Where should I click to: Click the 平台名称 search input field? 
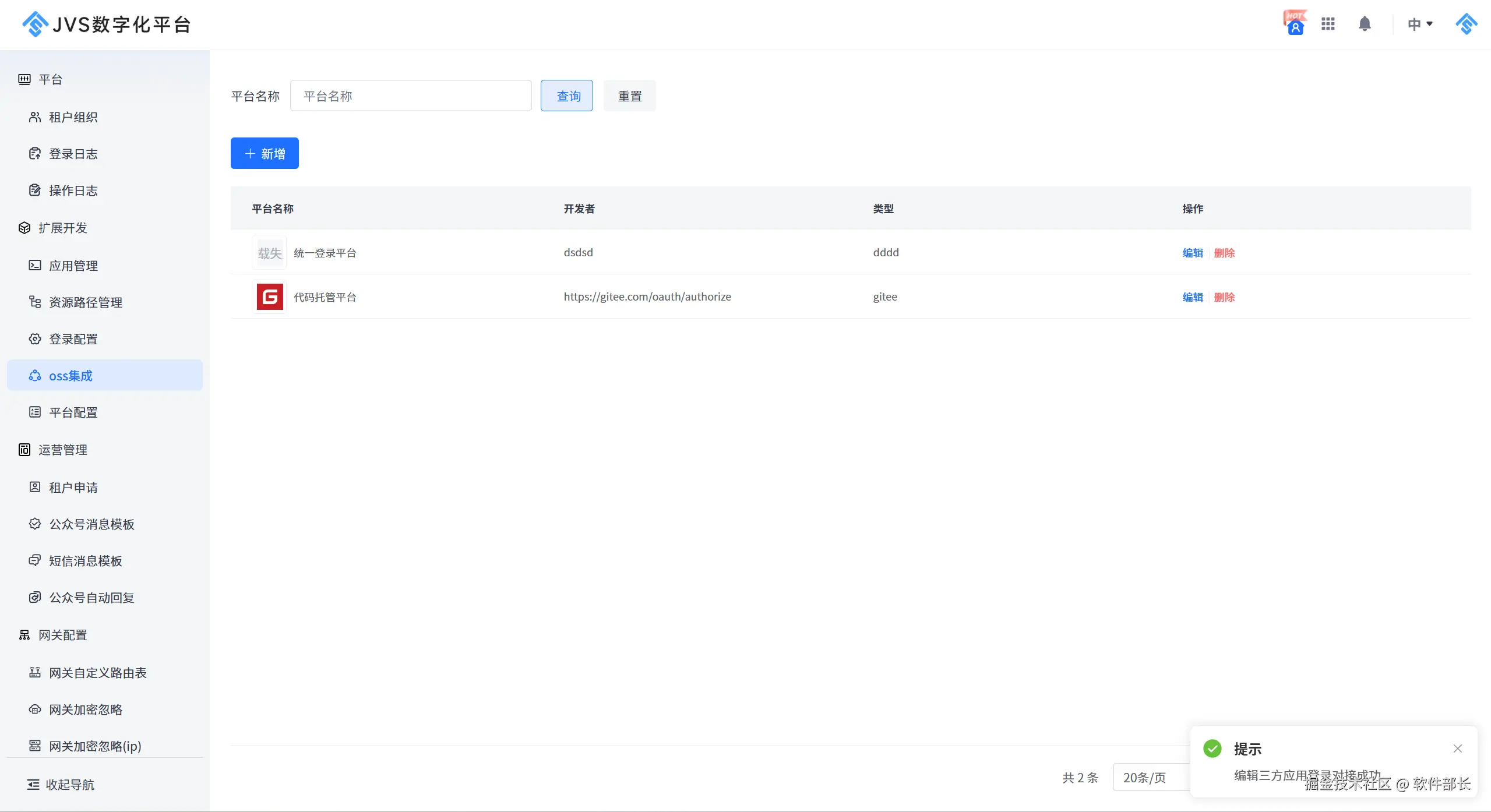tap(410, 96)
